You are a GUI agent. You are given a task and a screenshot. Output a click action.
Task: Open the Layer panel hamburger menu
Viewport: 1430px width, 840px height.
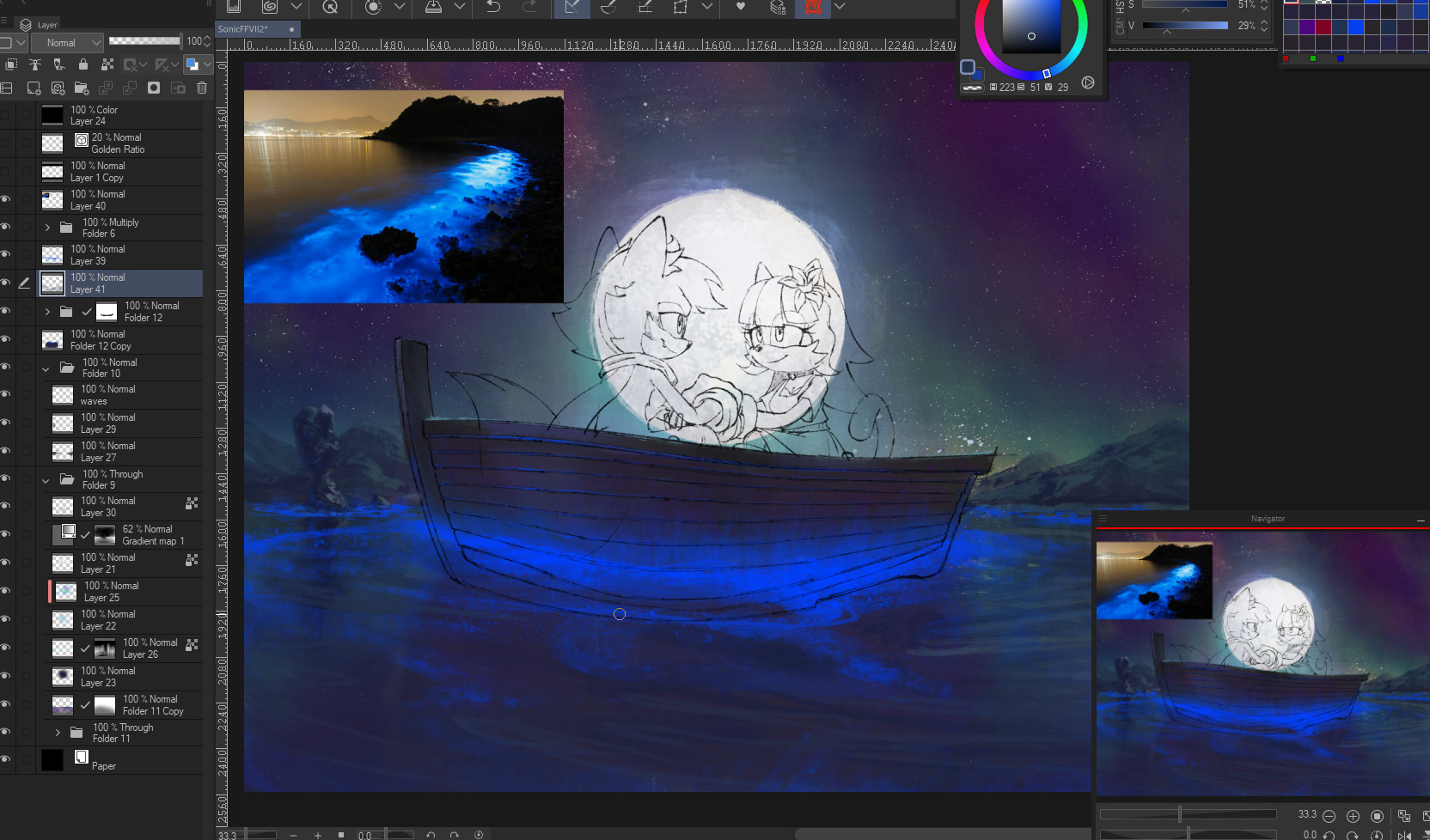click(4, 21)
